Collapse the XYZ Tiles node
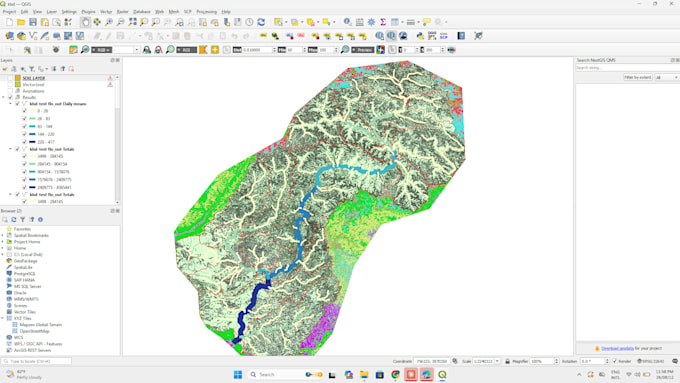 pyautogui.click(x=3, y=318)
